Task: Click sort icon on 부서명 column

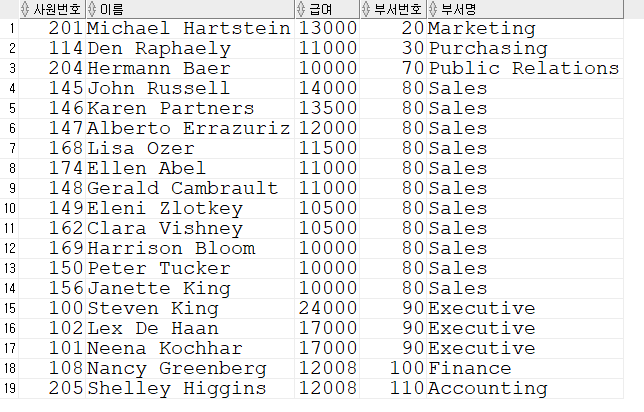Action: point(433,9)
